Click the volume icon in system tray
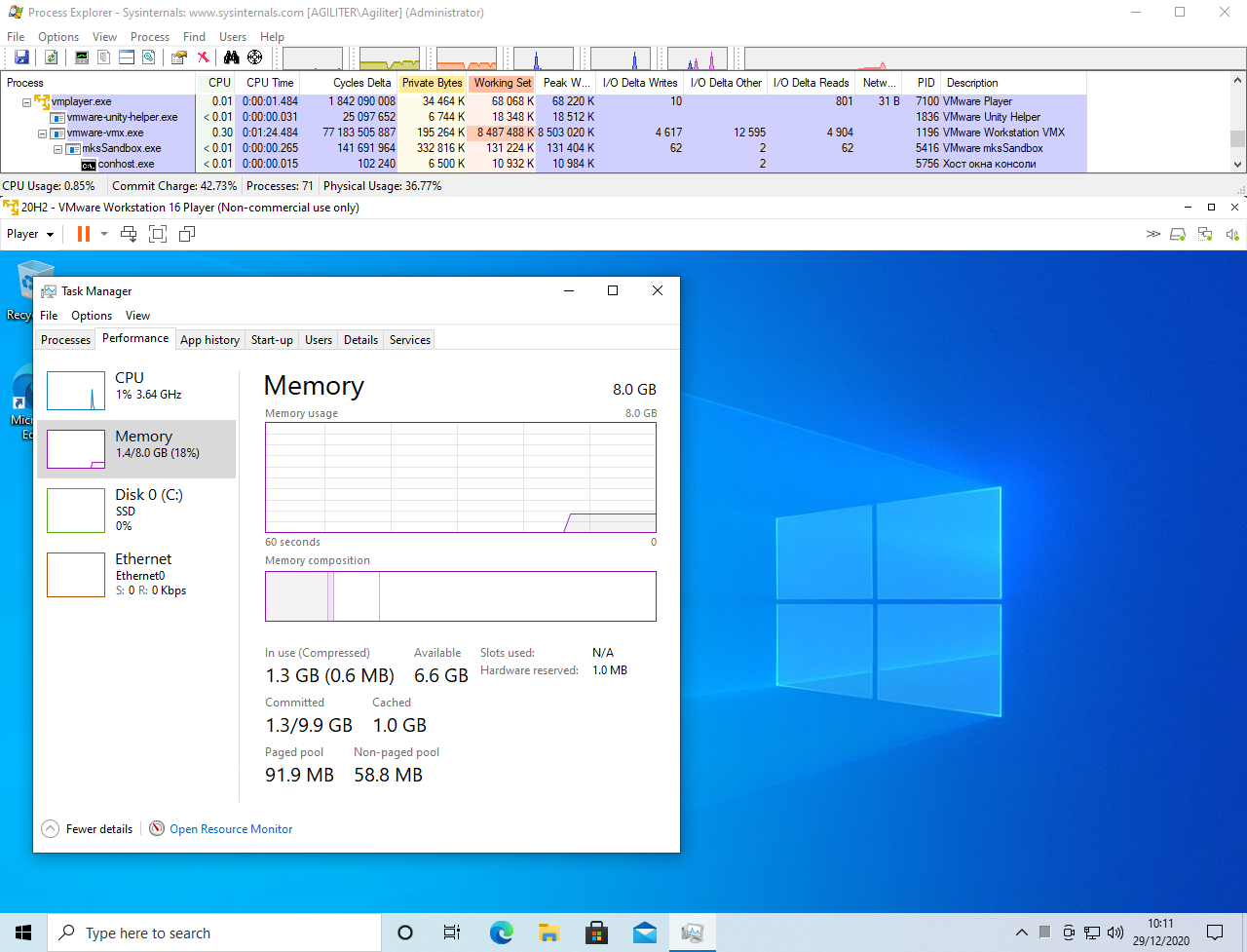This screenshot has height=952, width=1247. pyautogui.click(x=1115, y=933)
